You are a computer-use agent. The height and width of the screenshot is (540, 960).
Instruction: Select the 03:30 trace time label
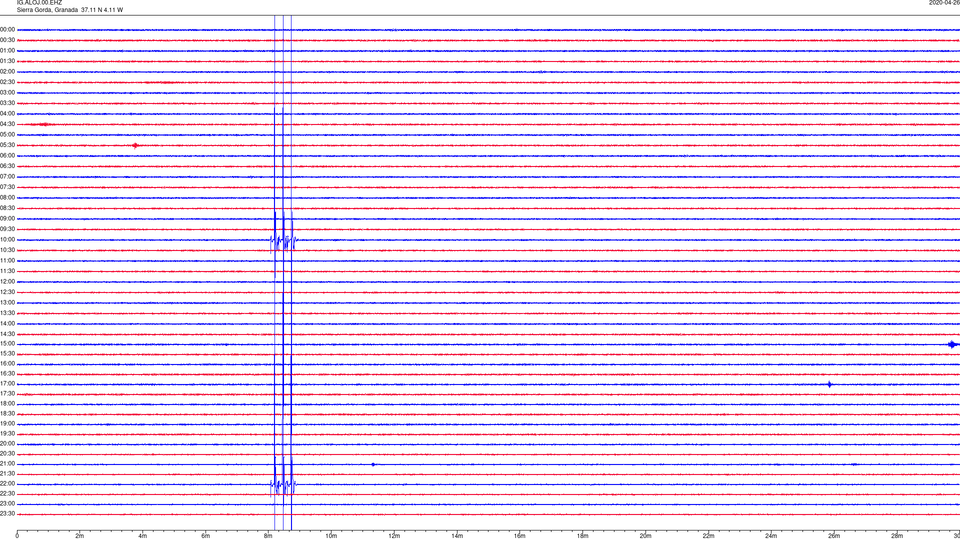click(x=7, y=103)
